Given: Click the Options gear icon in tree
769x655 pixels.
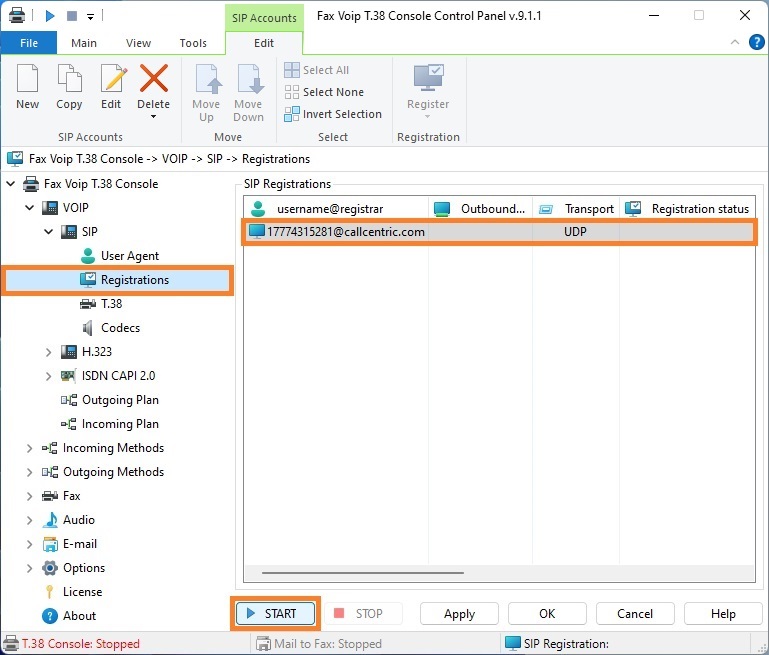Looking at the screenshot, I should coord(50,568).
